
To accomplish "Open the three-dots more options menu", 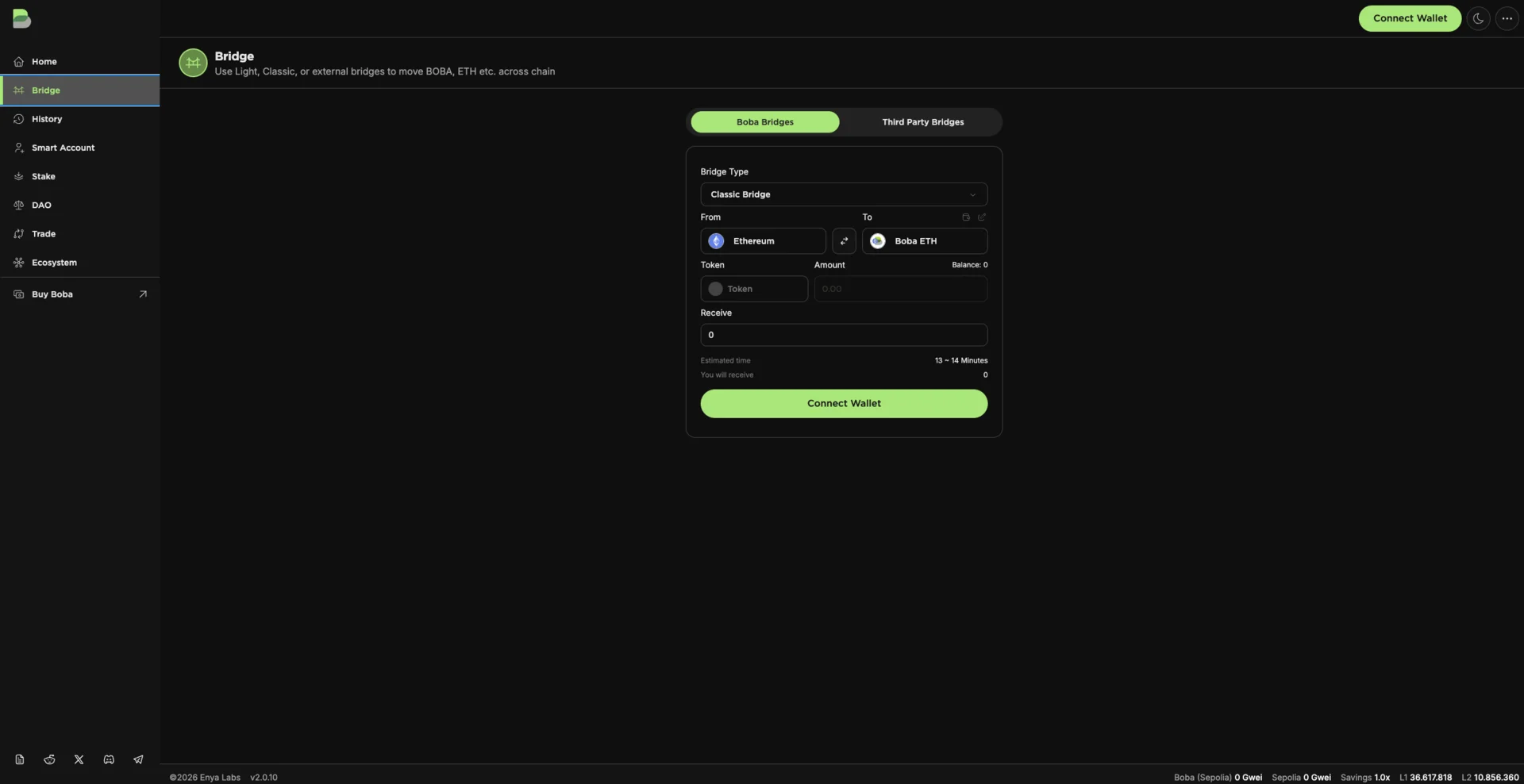I will [1507, 18].
